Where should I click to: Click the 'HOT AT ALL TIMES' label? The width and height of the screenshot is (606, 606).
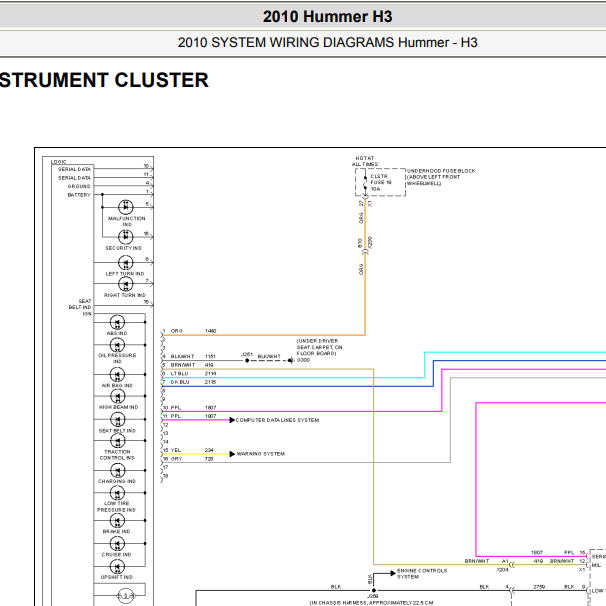click(365, 161)
